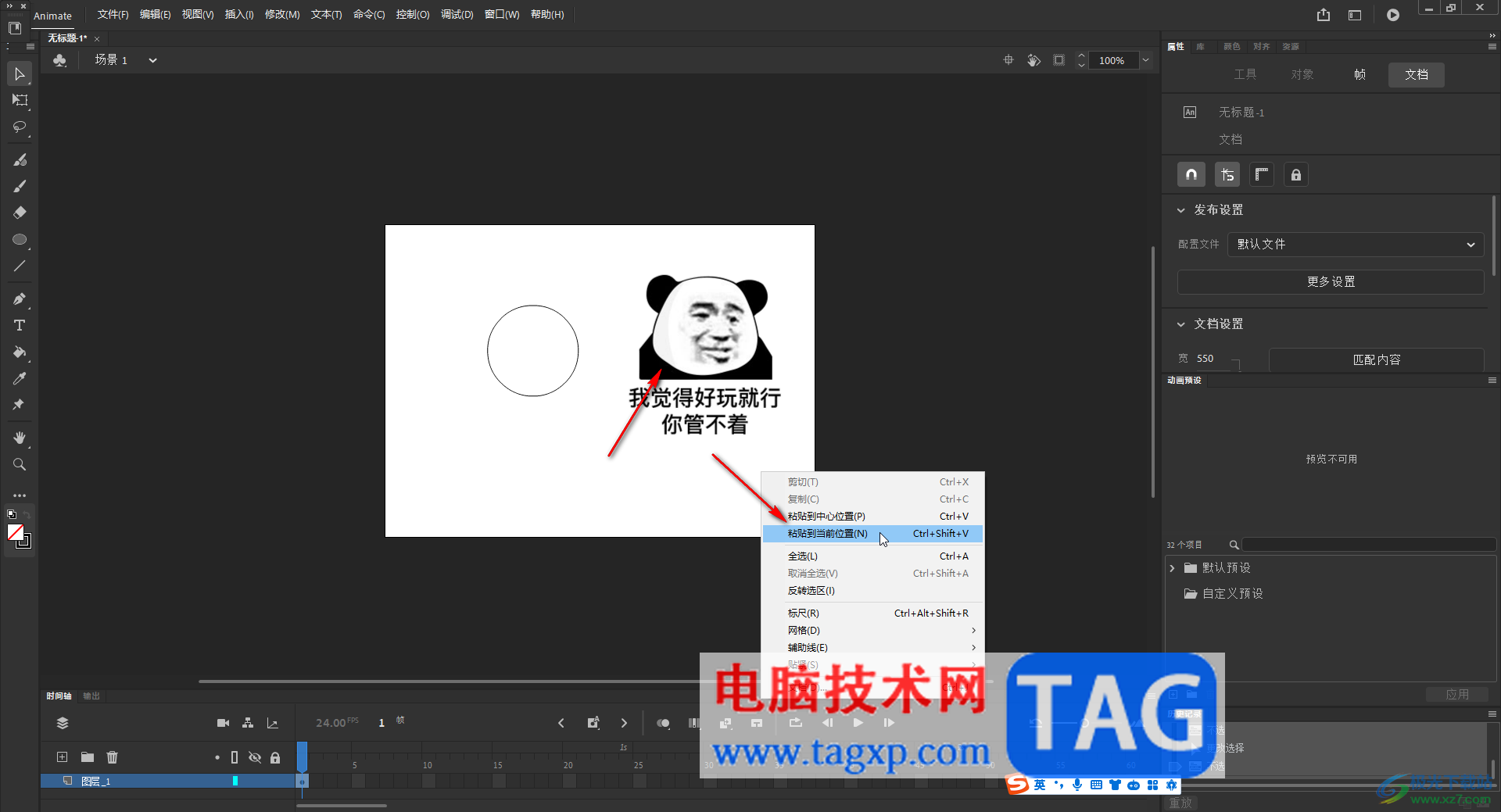Screen dimensions: 1501x812
Task: Choose Select All in context menu
Action: click(x=872, y=556)
